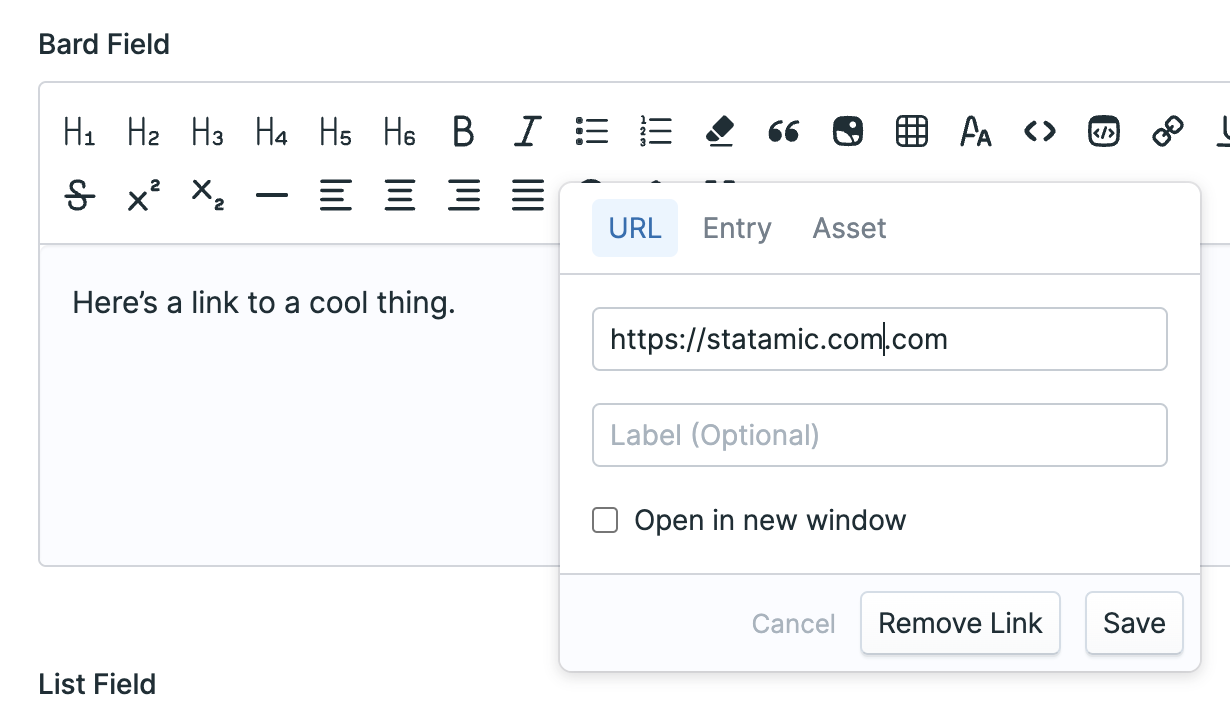This screenshot has width=1230, height=718.
Task: Toggle small text size icon
Action: 975,131
